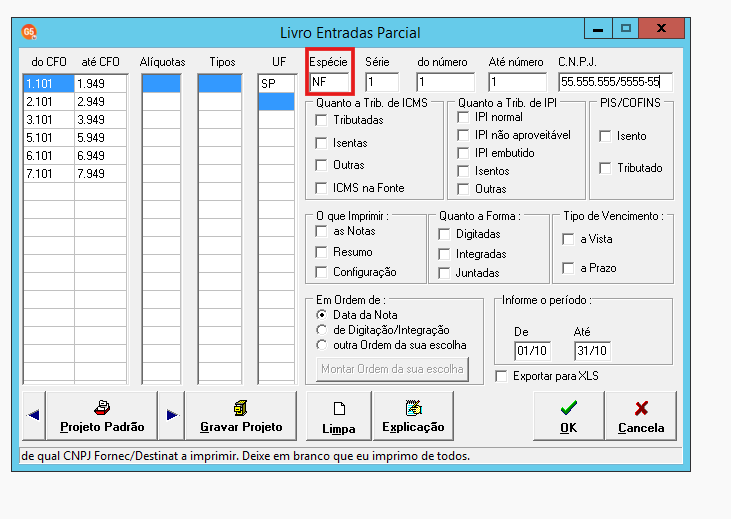731x519 pixels.
Task: Check Isentos under Trib. de IPI
Action: [463, 171]
